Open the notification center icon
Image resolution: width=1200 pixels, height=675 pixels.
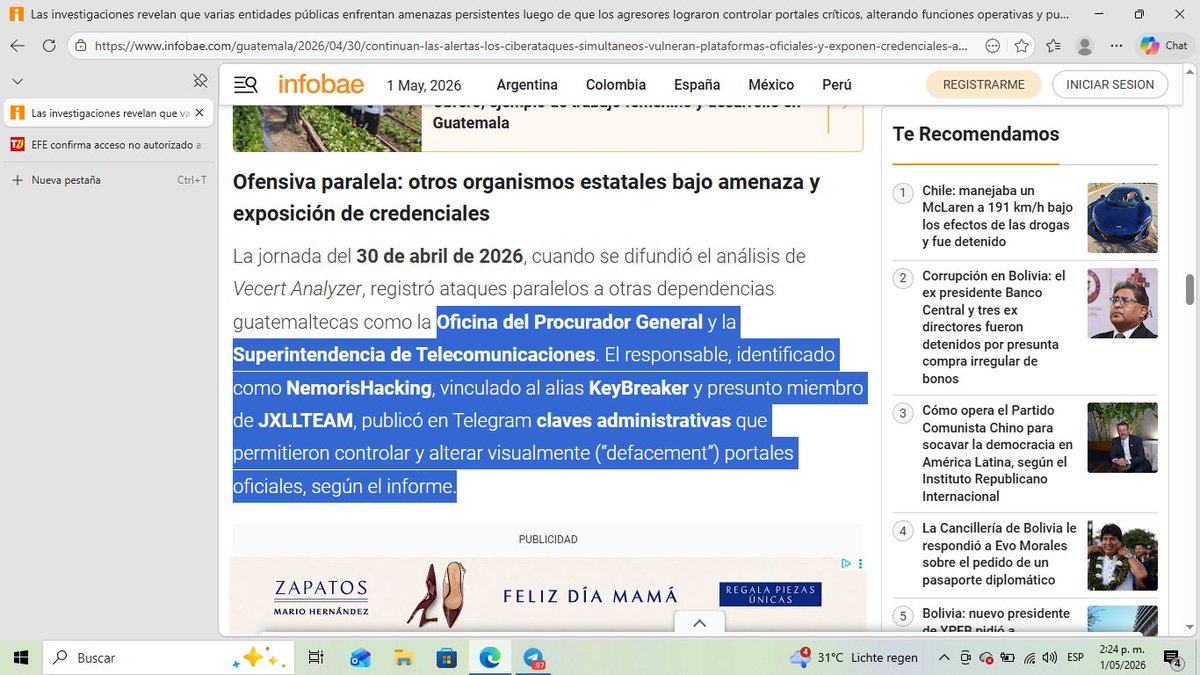tap(1172, 657)
